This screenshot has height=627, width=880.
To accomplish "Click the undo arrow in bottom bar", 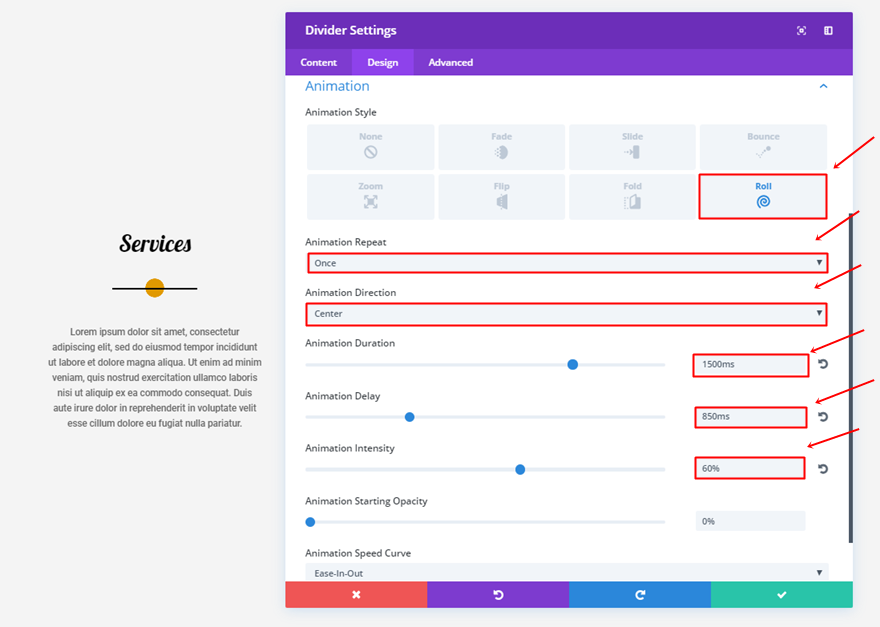I will point(498,594).
